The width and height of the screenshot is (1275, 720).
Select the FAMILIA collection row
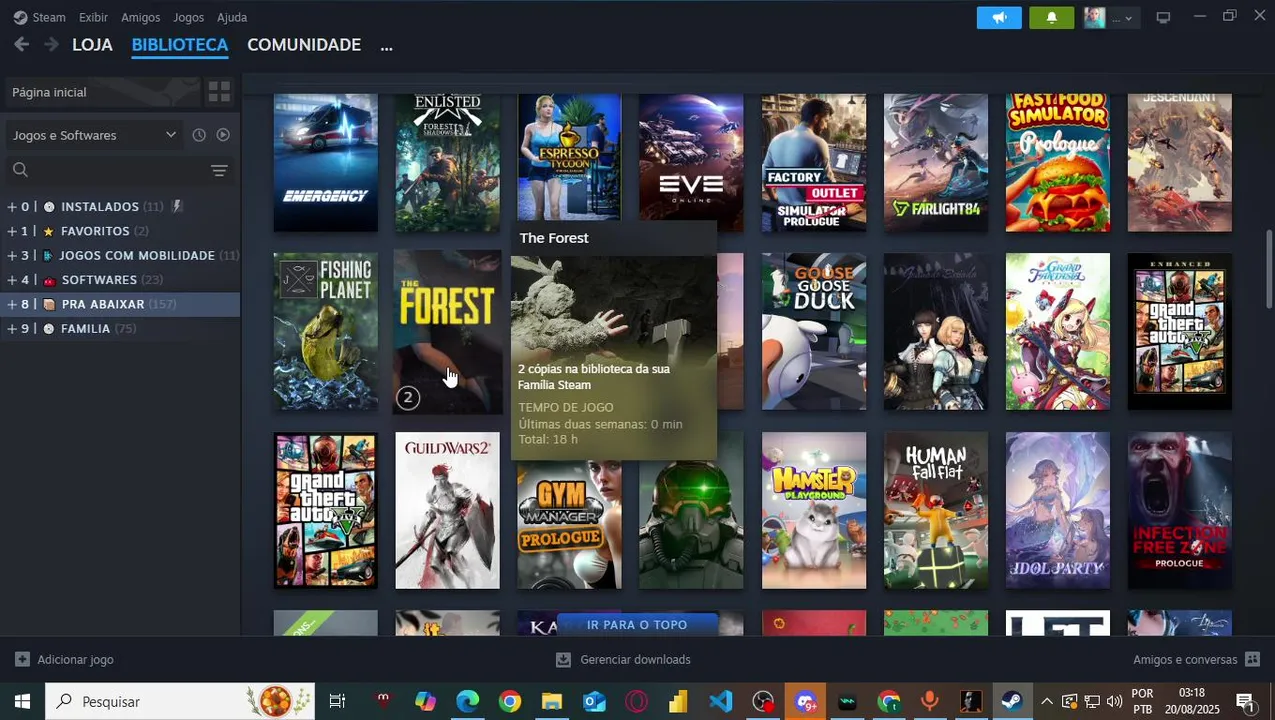[x=120, y=329]
